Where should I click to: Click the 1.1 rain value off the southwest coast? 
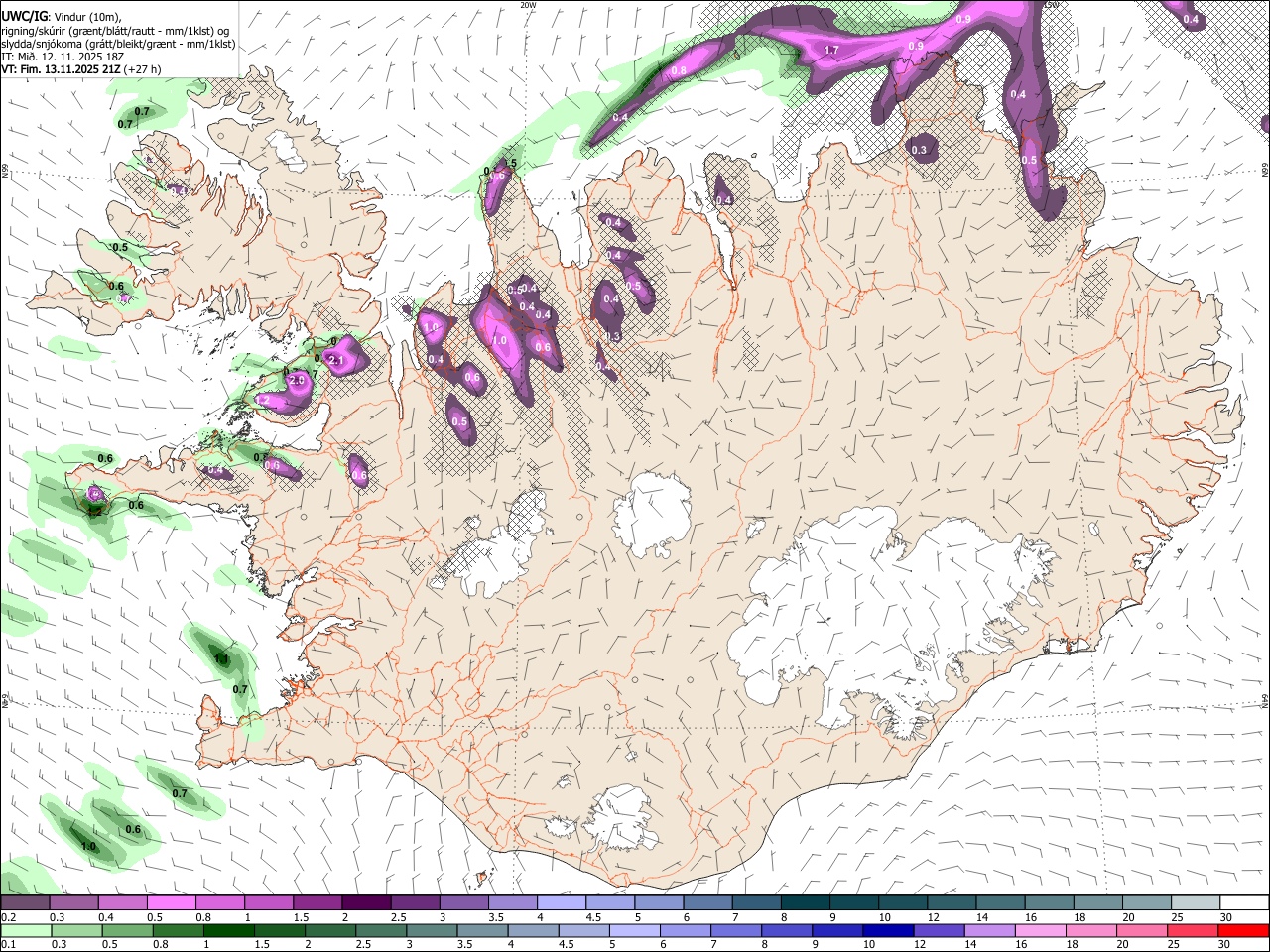click(222, 659)
